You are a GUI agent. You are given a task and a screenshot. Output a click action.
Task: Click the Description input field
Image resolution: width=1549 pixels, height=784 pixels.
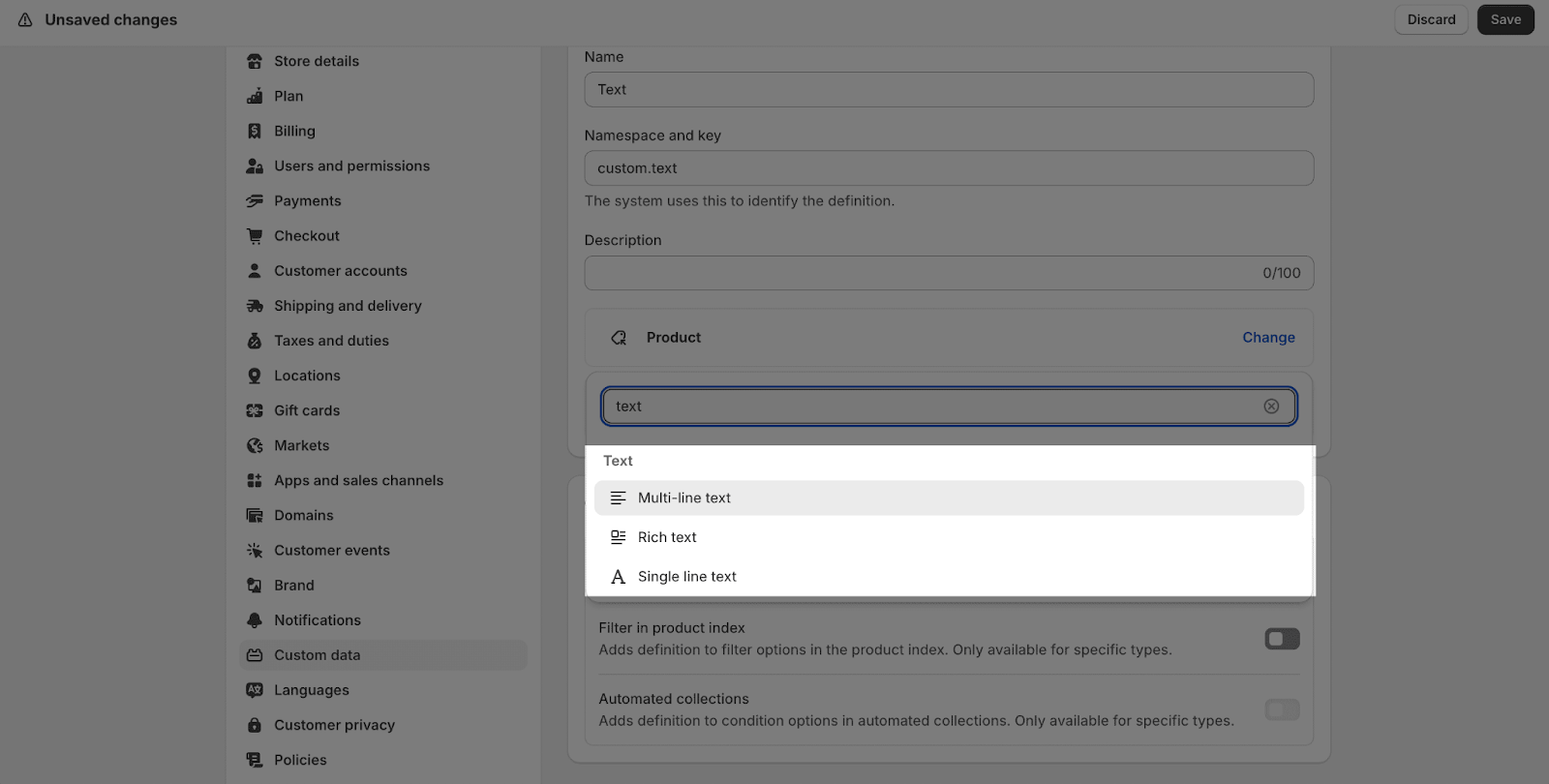pos(949,273)
